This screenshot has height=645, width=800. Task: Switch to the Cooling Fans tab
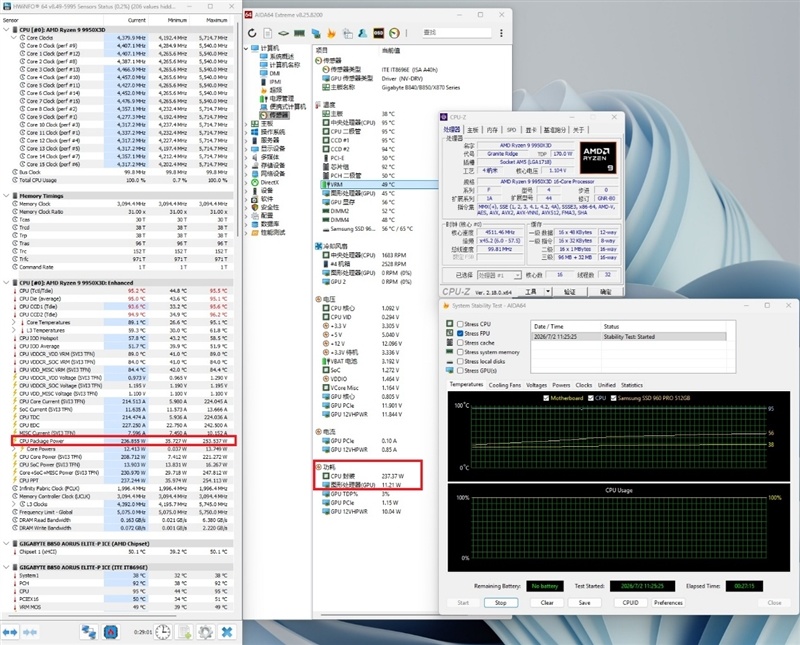click(505, 385)
